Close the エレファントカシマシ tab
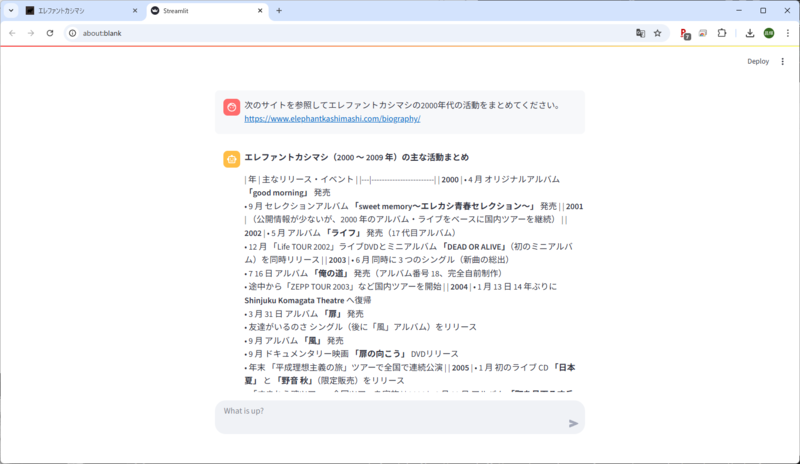This screenshot has width=800, height=464. 135,11
